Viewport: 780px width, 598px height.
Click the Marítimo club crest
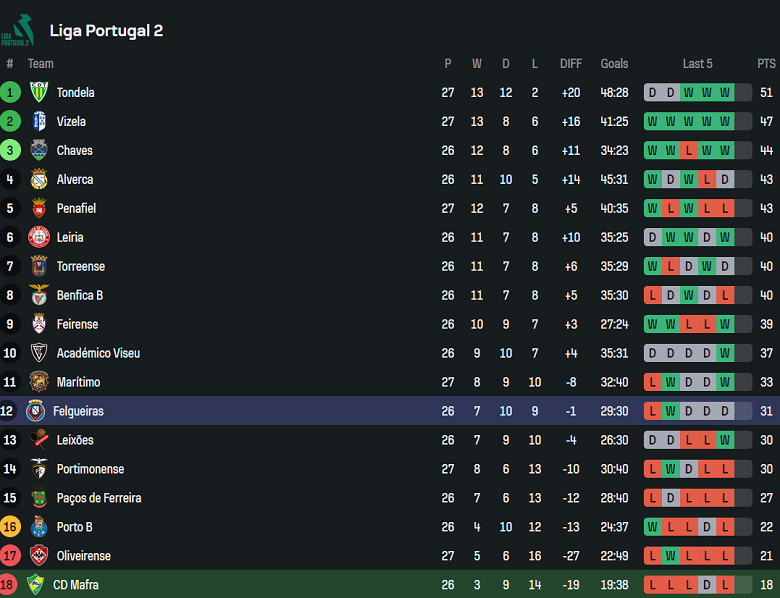tap(39, 382)
